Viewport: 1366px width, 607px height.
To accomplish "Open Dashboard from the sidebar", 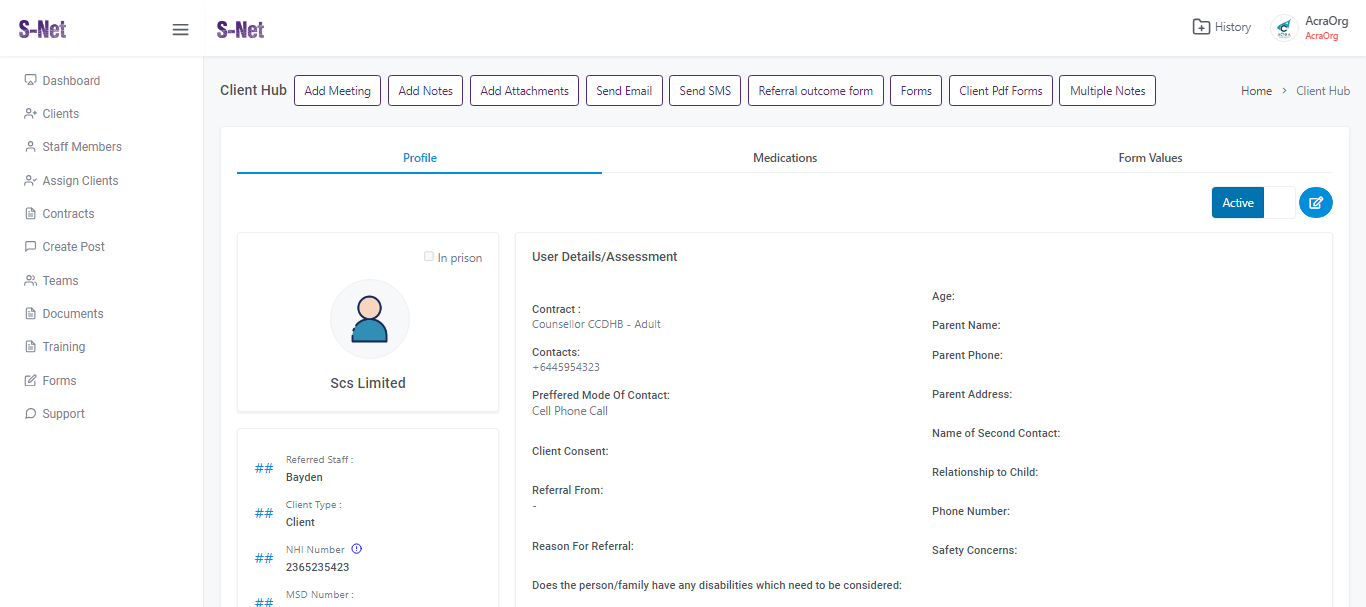I will [70, 81].
